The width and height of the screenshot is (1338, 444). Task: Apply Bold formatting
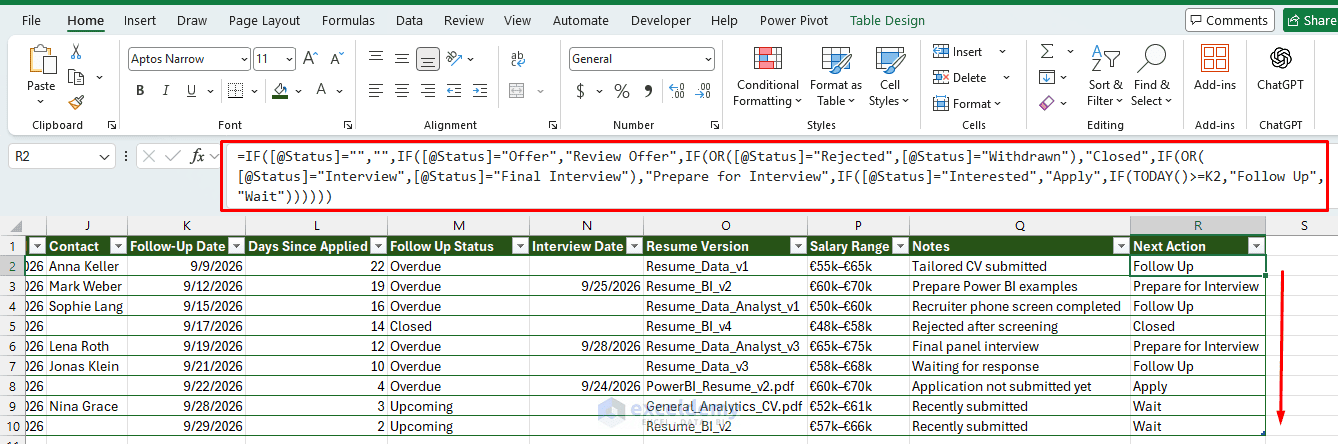[140, 91]
